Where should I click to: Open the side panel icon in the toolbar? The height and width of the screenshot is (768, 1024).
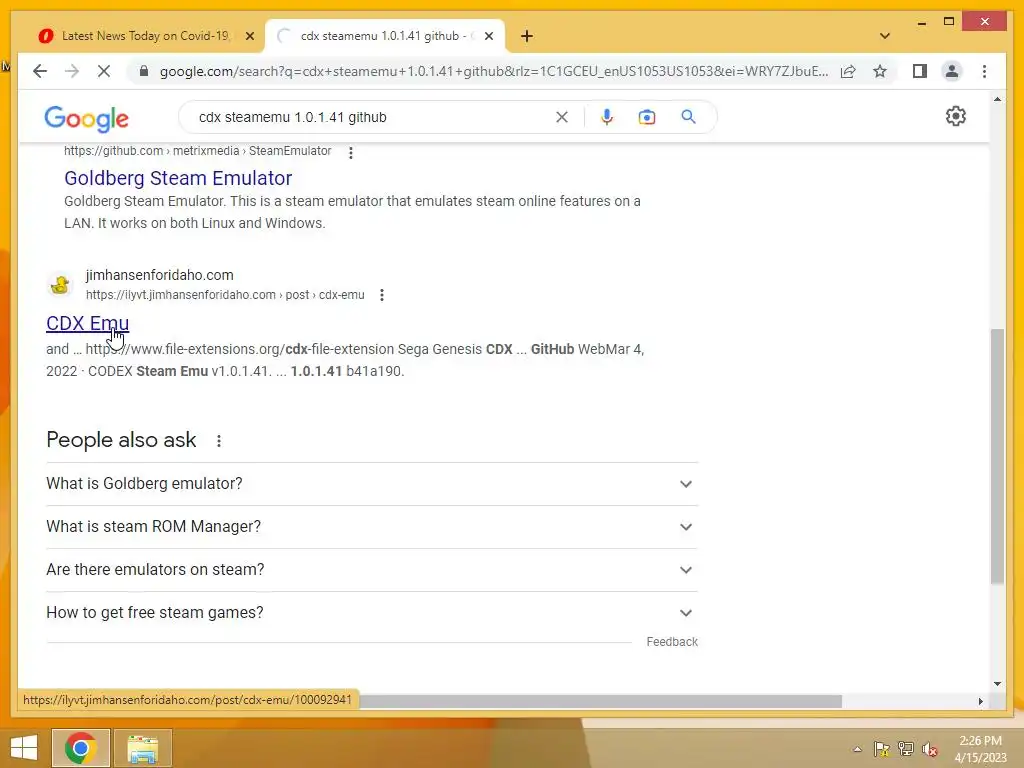pyautogui.click(x=920, y=71)
